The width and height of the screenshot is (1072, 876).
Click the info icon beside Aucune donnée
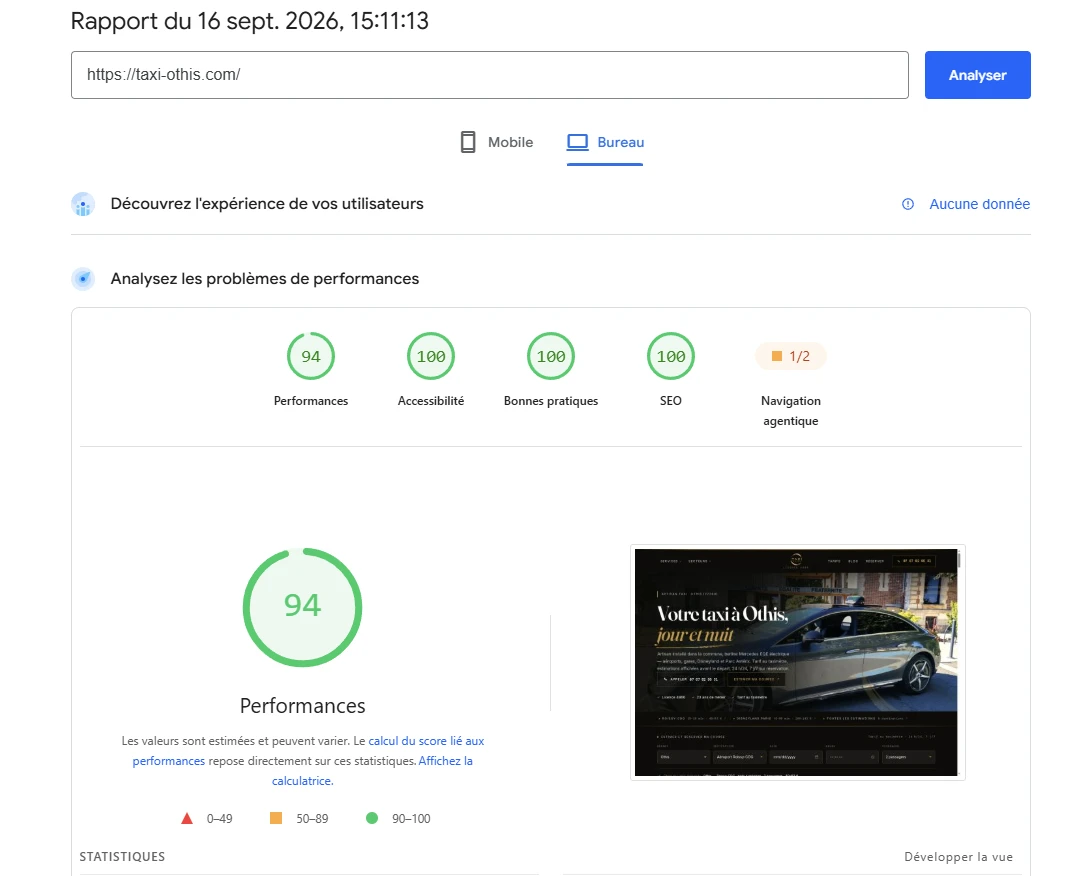click(908, 204)
